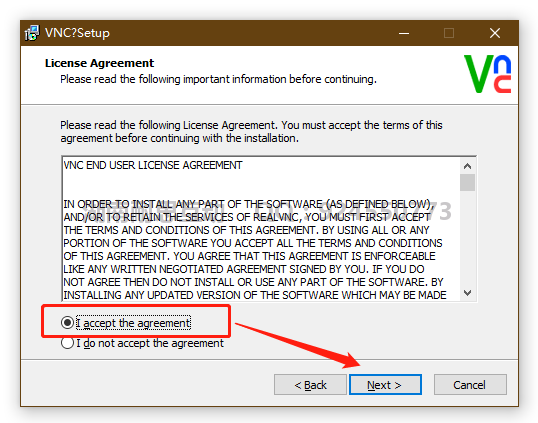Cancel the VNC installation
The image size is (538, 423).
pyautogui.click(x=470, y=385)
